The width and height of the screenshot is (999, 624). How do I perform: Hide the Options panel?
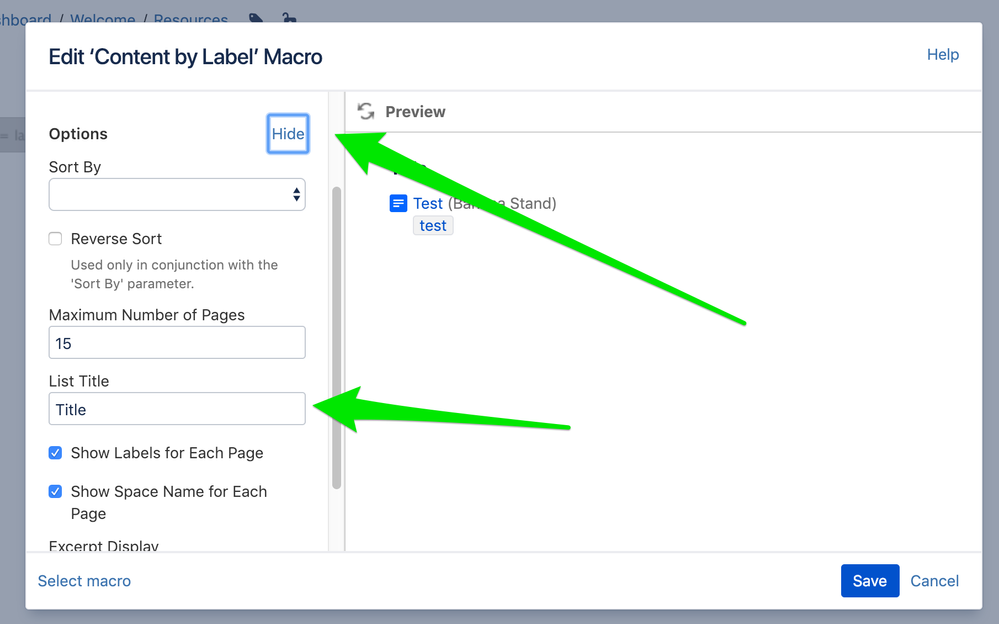pos(288,134)
